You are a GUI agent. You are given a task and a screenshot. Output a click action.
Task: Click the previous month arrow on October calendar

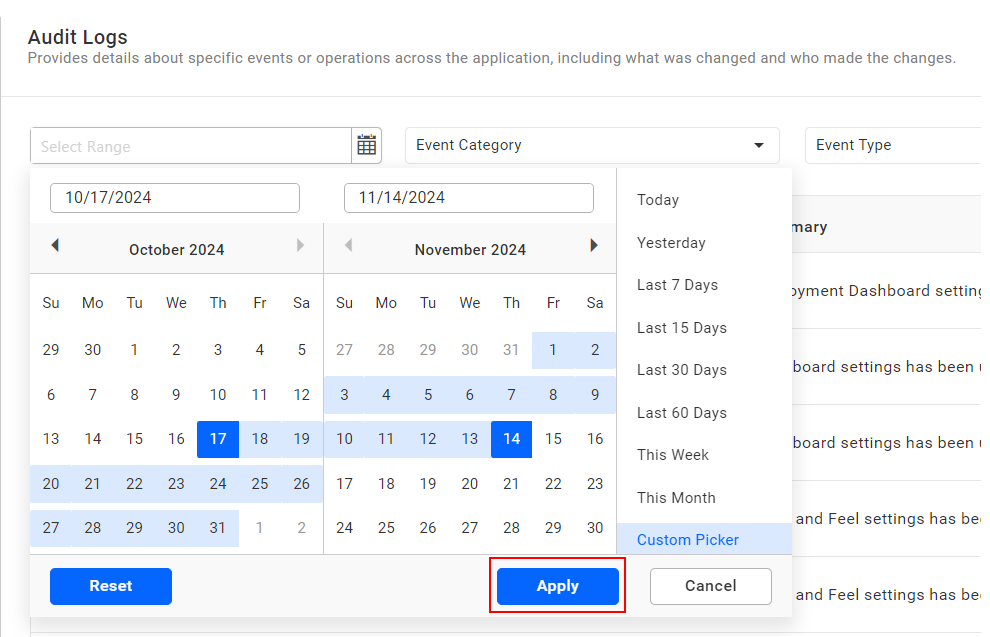[x=55, y=246]
